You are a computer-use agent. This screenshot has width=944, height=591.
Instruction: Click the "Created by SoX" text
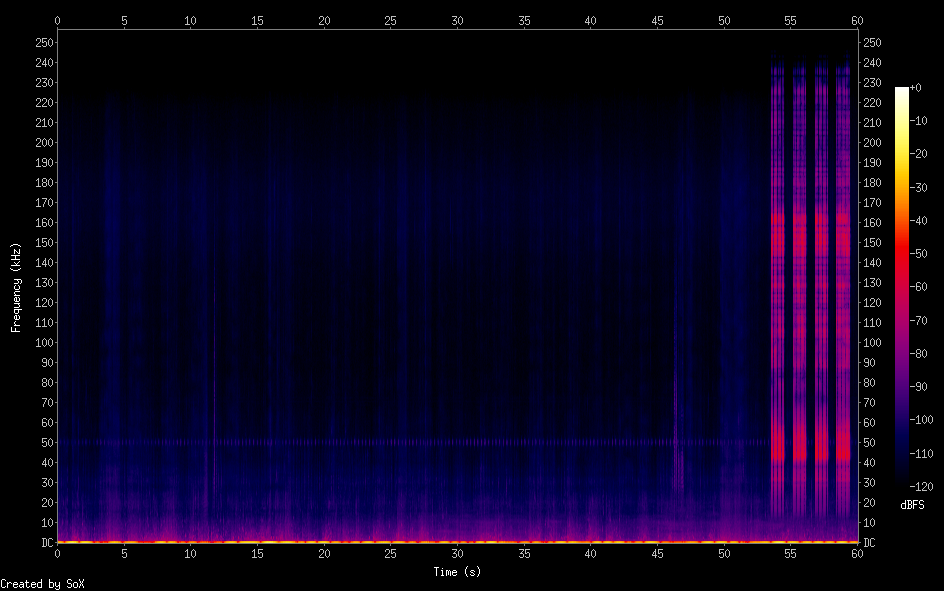[x=42, y=583]
